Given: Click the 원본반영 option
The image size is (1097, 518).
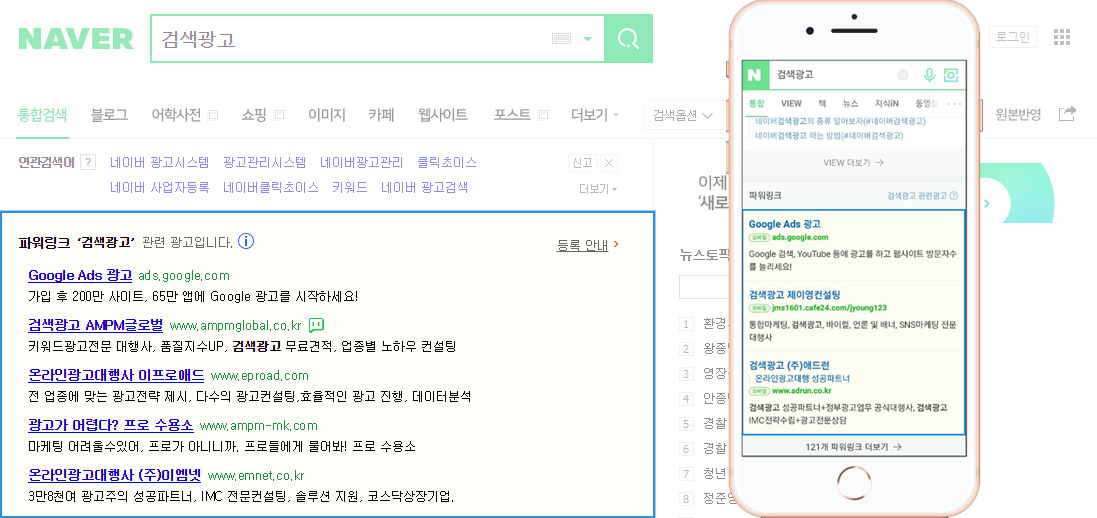Looking at the screenshot, I should pos(1018,115).
